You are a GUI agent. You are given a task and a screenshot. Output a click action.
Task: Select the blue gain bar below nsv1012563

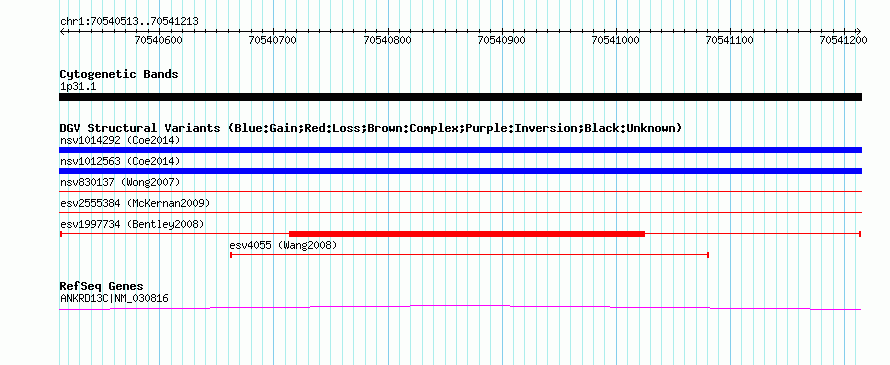[x=460, y=171]
